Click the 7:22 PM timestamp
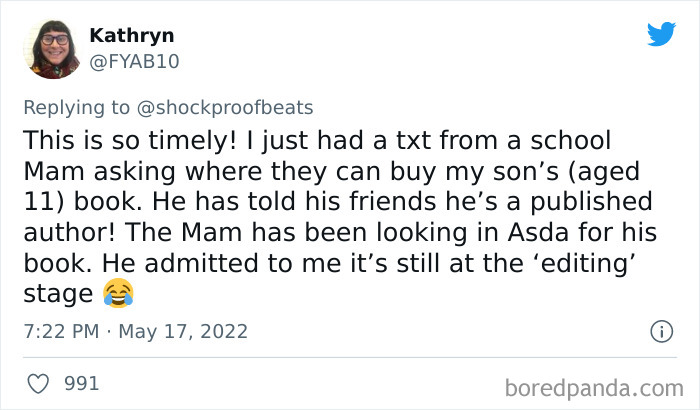 click(x=59, y=331)
